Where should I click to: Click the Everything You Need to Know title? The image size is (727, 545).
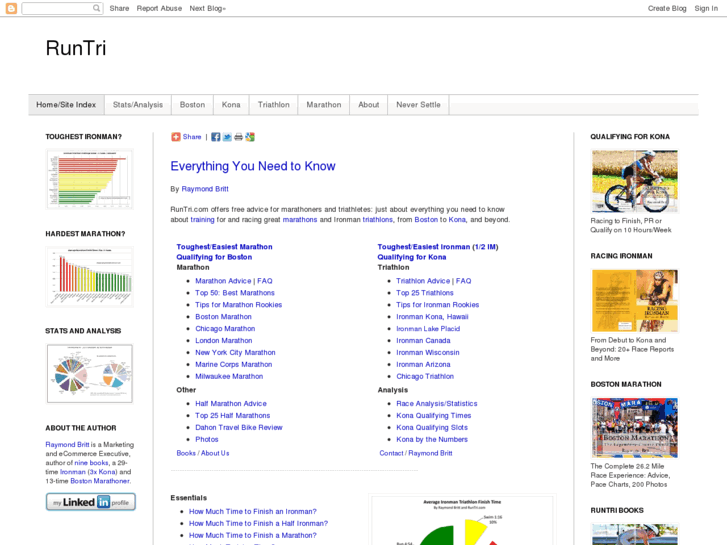(x=253, y=166)
